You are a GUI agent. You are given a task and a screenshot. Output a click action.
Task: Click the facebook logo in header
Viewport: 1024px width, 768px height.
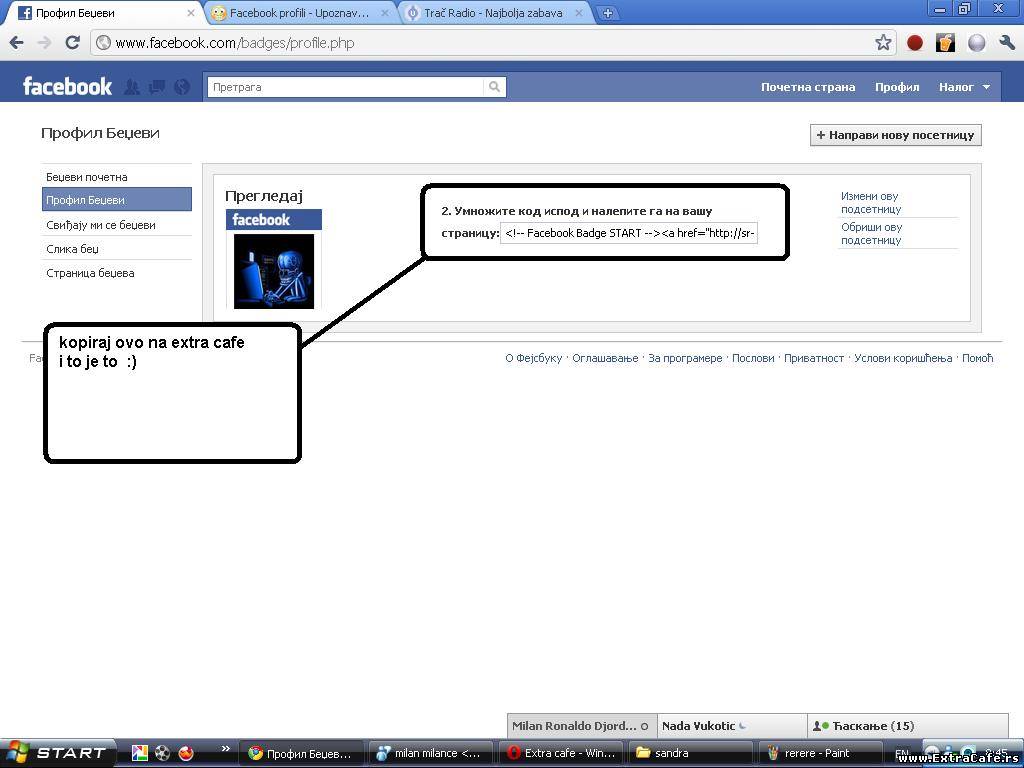pyautogui.click(x=67, y=86)
